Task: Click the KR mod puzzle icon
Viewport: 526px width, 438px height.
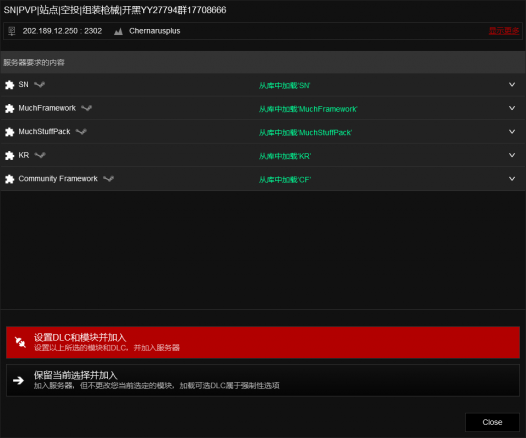Action: (9, 155)
